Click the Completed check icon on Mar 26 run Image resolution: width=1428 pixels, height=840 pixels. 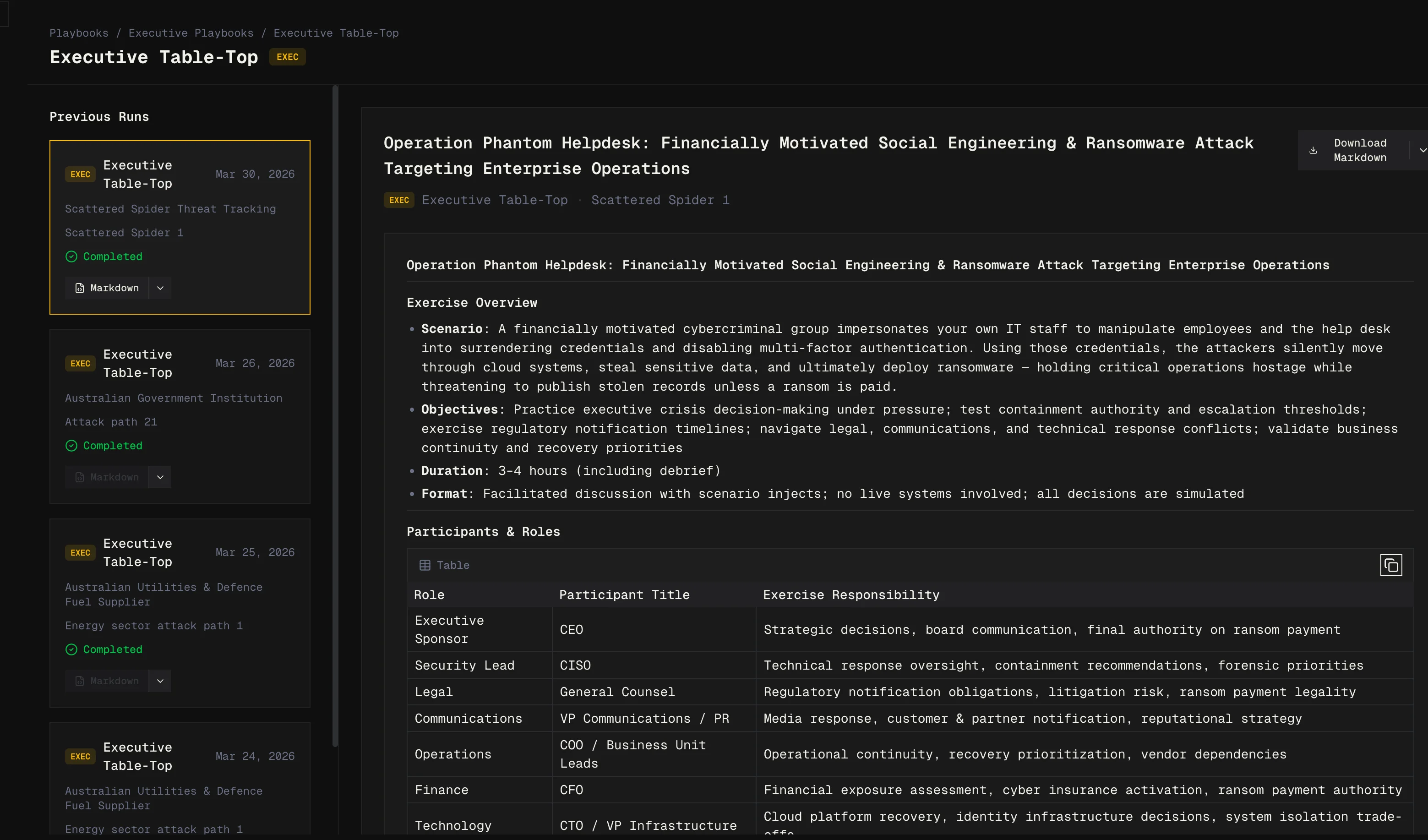click(71, 446)
